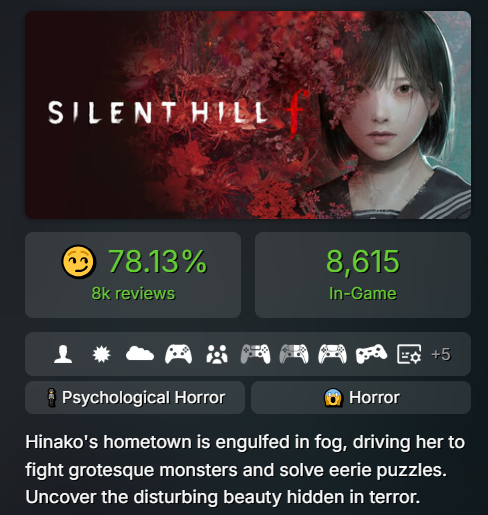Click the Steam Cloud icon

click(x=140, y=354)
